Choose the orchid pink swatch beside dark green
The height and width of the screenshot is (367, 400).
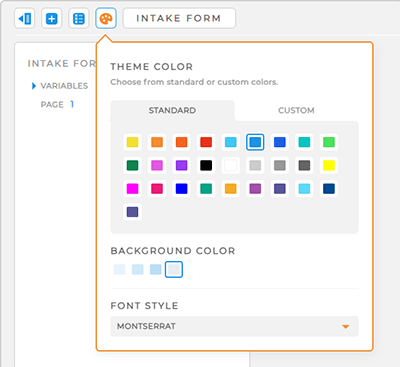point(157,166)
